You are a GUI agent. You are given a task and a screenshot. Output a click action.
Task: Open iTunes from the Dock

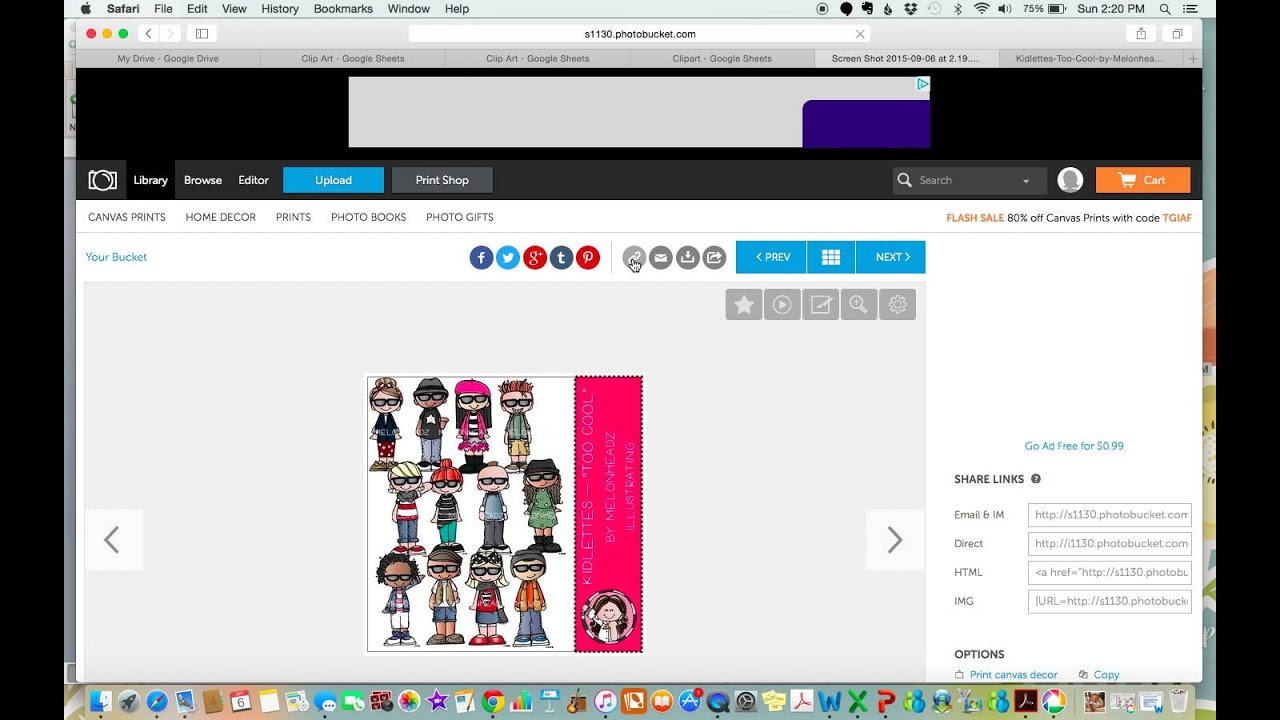point(605,701)
